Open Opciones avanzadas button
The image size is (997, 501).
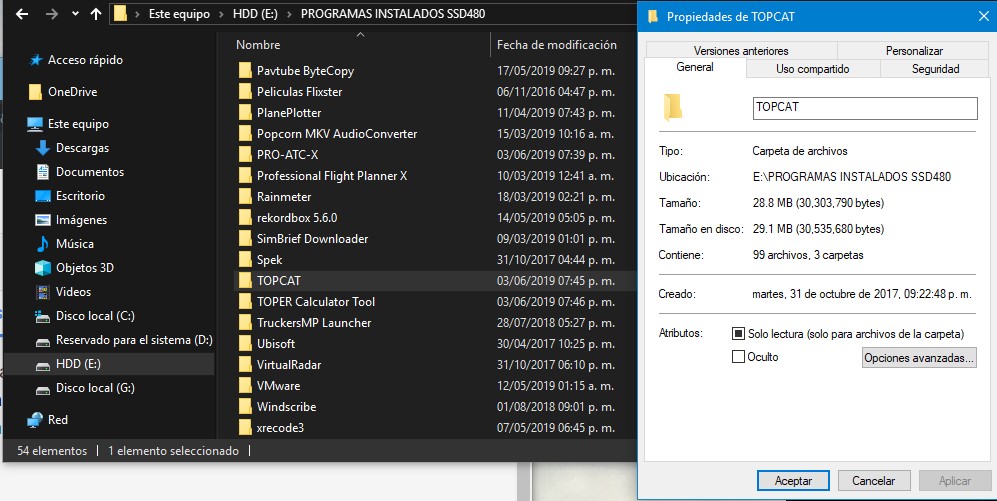point(919,357)
